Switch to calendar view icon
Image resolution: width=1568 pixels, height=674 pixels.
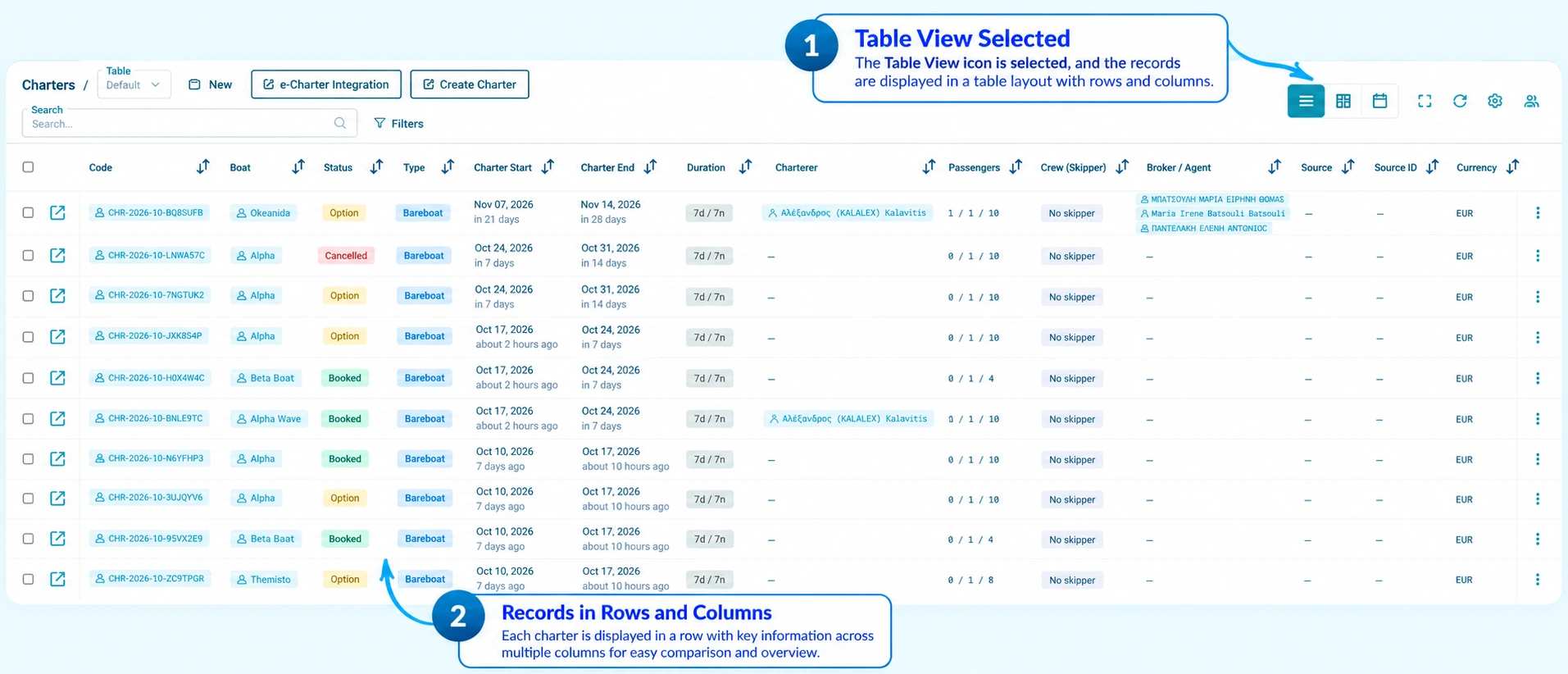[1379, 101]
